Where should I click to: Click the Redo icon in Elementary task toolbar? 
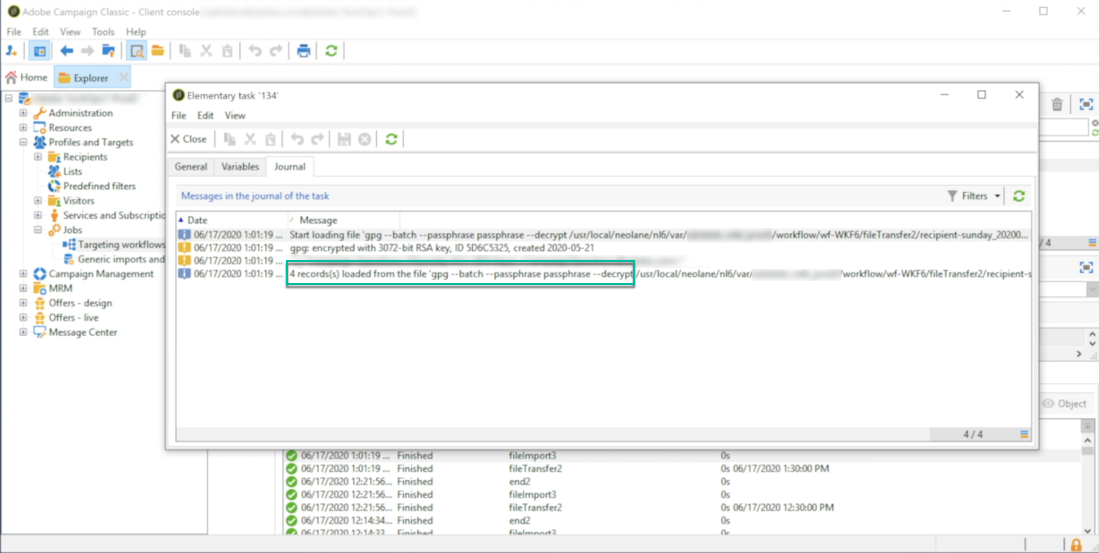point(318,139)
